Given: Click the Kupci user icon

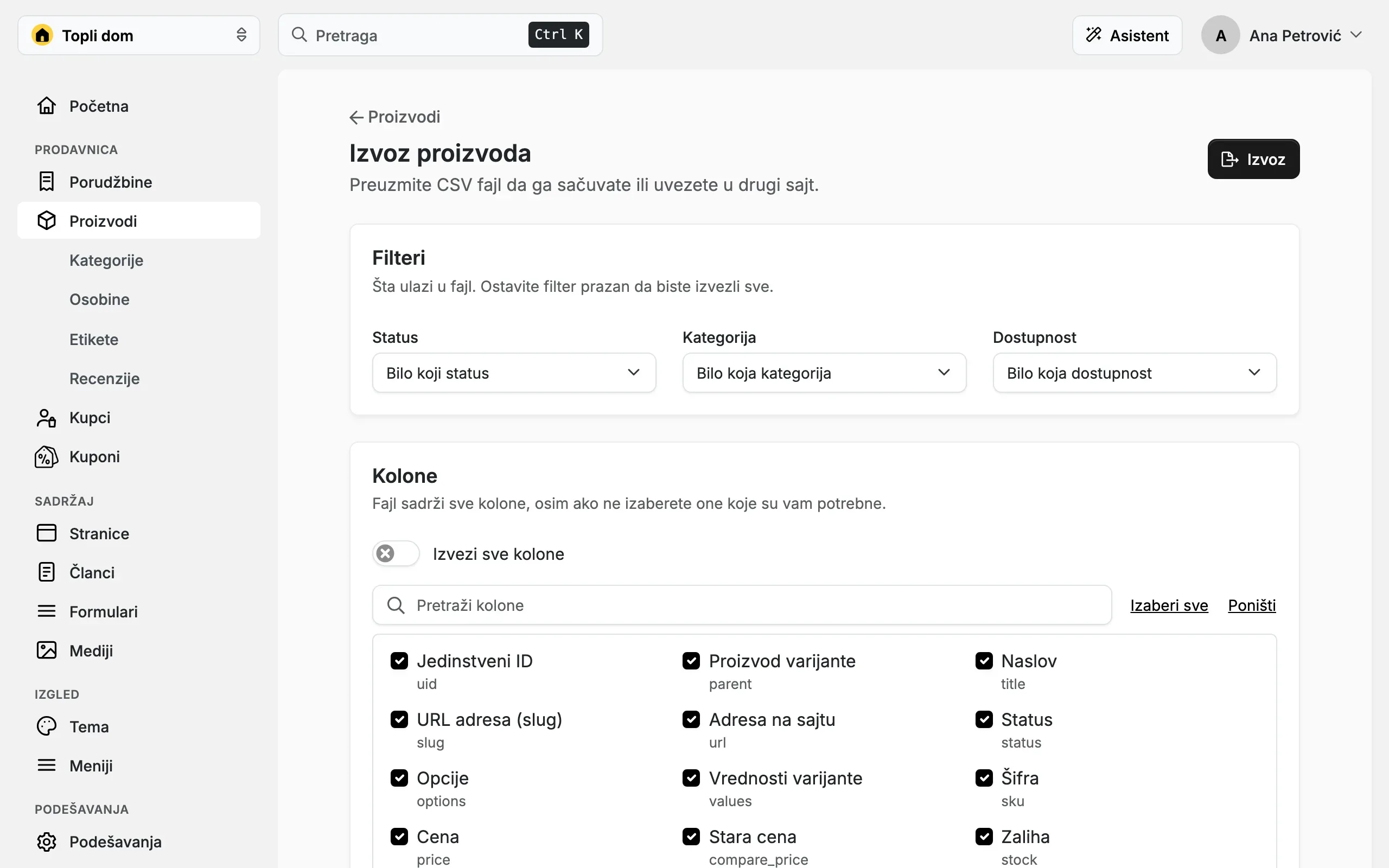Looking at the screenshot, I should [x=47, y=417].
